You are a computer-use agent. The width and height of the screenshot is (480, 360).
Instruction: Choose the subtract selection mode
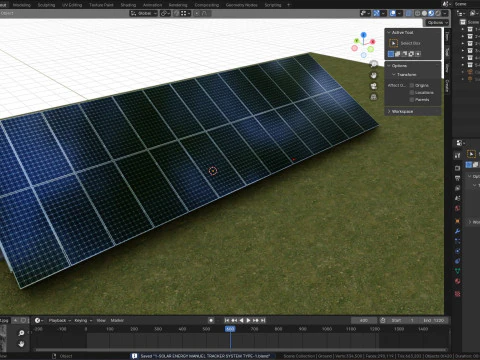pos(404,54)
